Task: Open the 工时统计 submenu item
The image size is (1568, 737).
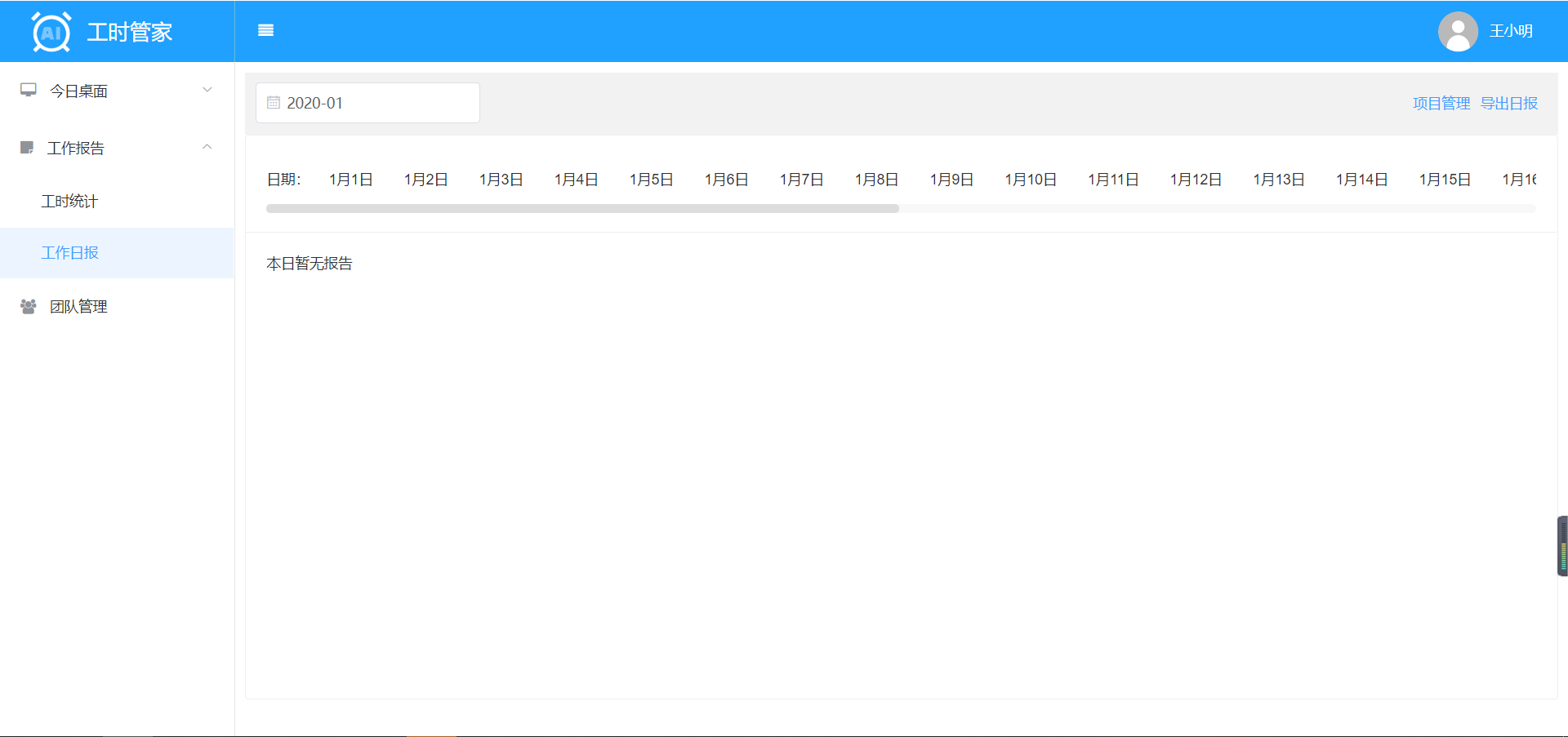Action: tap(69, 202)
